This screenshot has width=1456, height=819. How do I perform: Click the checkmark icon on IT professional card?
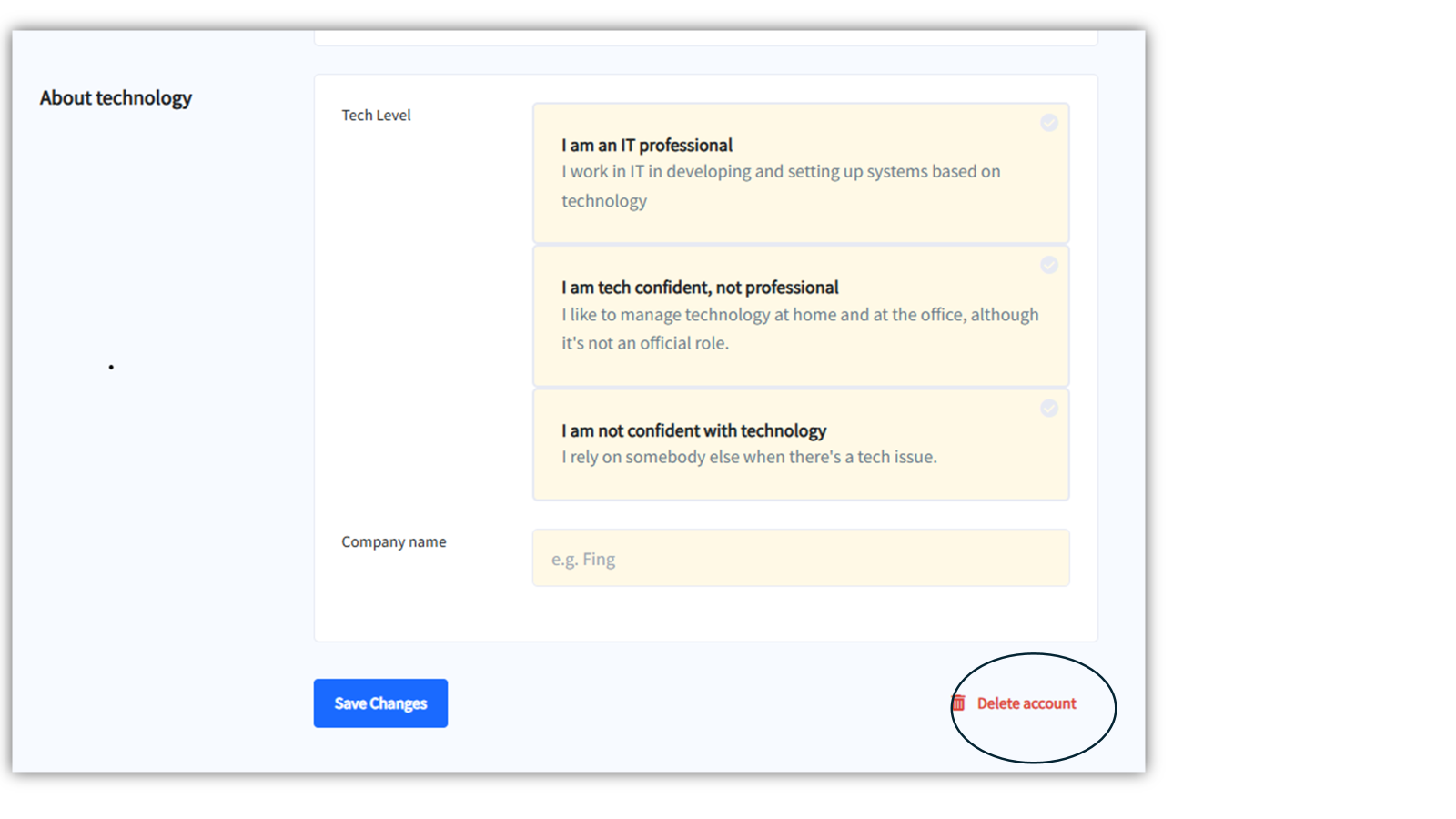pyautogui.click(x=1049, y=123)
